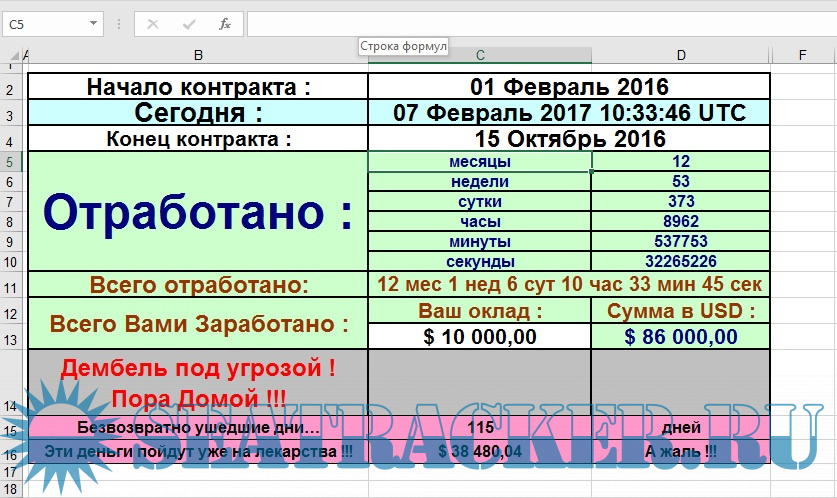Click the Select All corner triangle
The image size is (837, 498).
11,54
